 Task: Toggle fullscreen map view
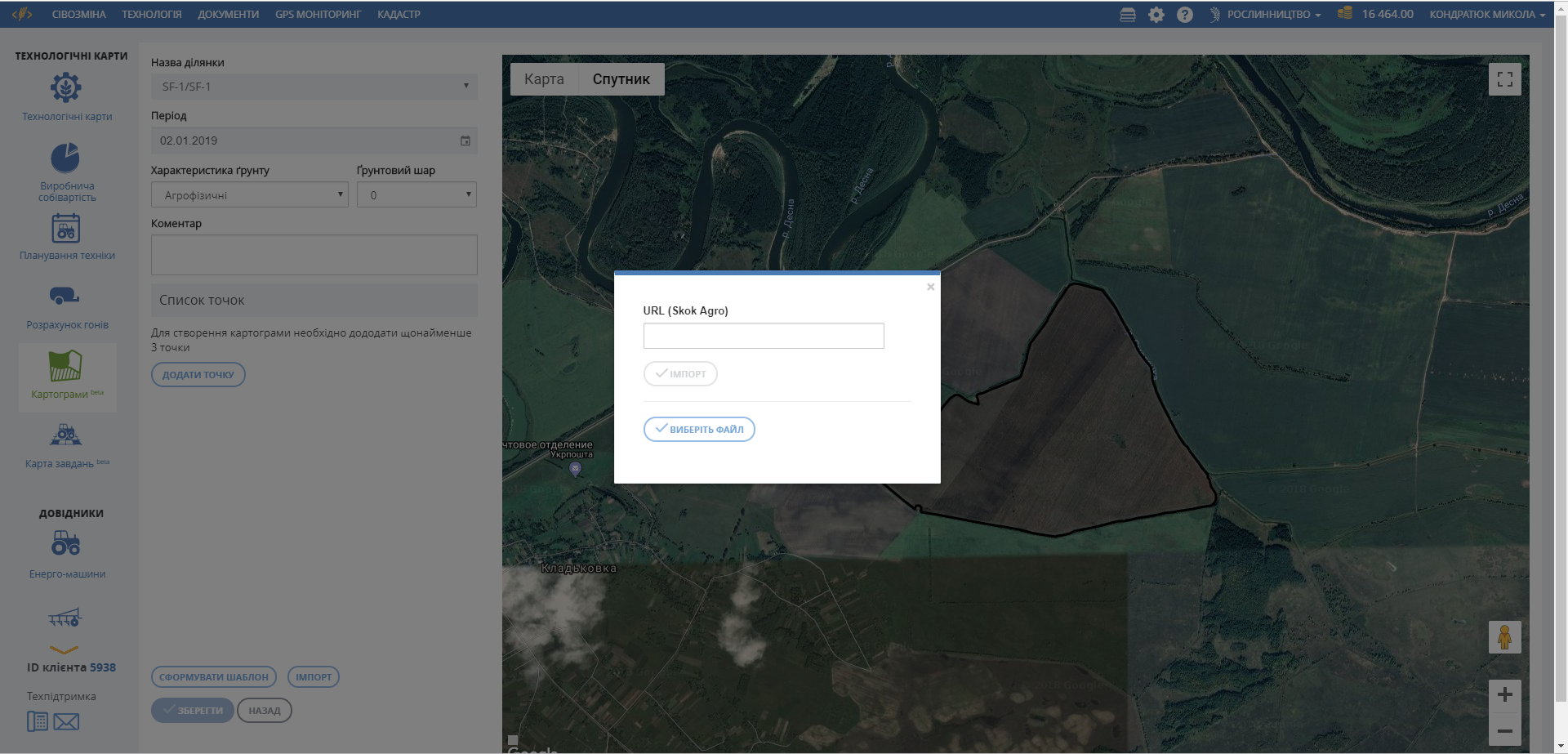(x=1504, y=79)
